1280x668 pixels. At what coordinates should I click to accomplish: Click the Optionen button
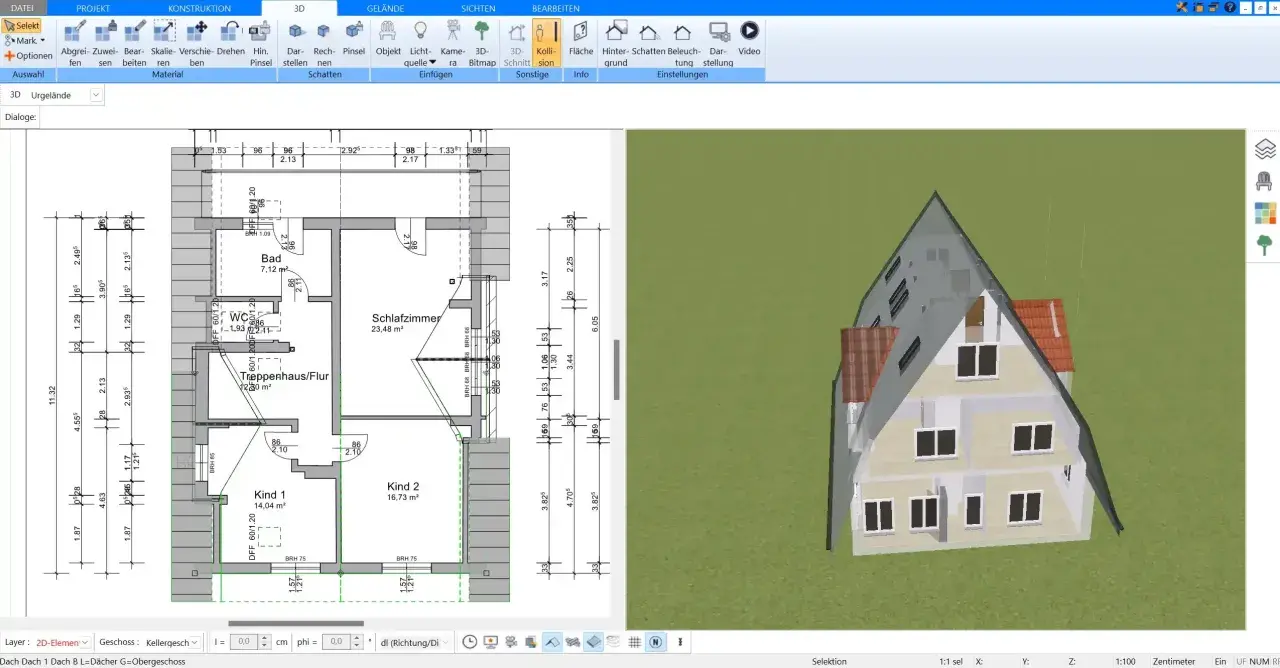pyautogui.click(x=28, y=56)
